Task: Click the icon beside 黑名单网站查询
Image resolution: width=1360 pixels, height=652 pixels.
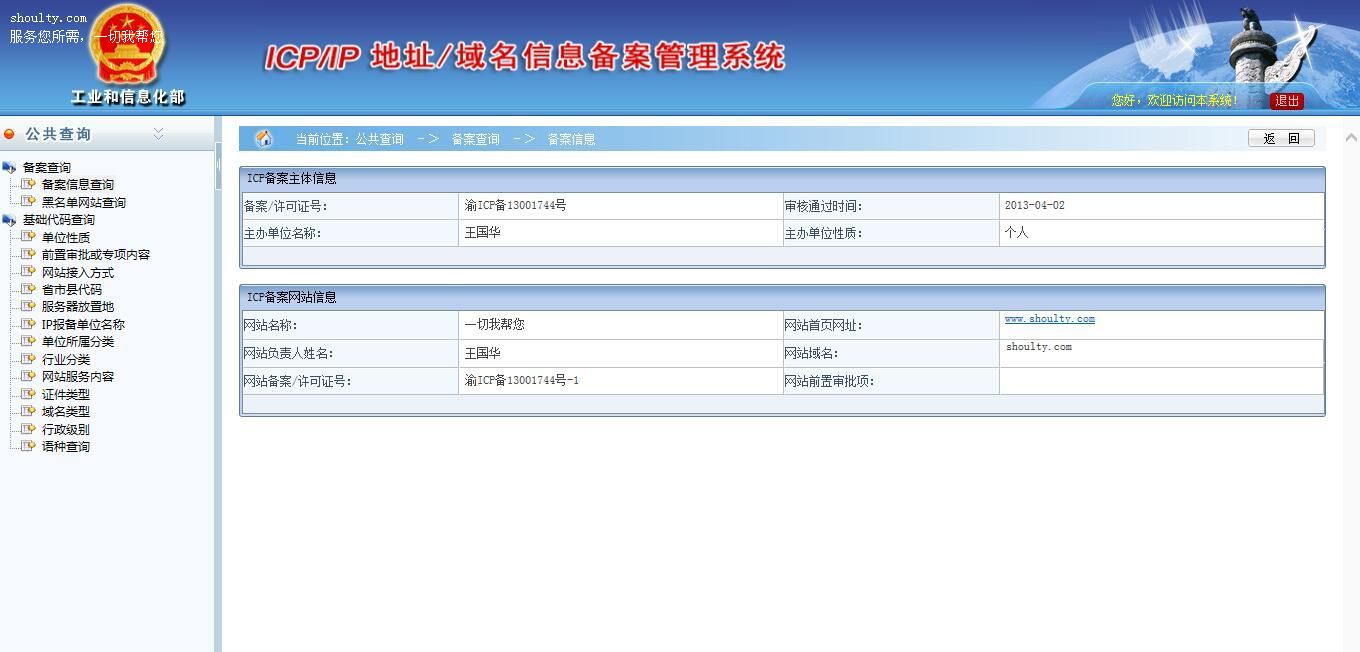Action: 28,202
